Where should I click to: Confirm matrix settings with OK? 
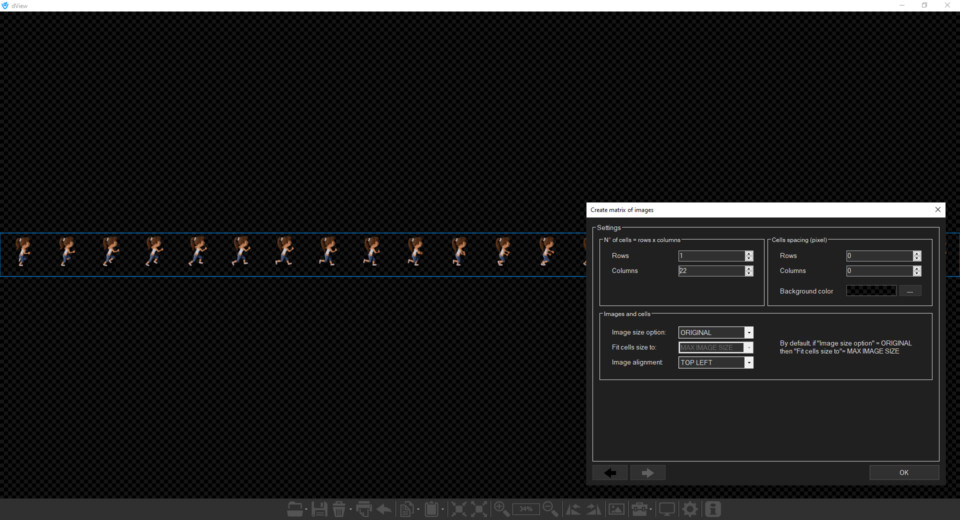point(904,472)
